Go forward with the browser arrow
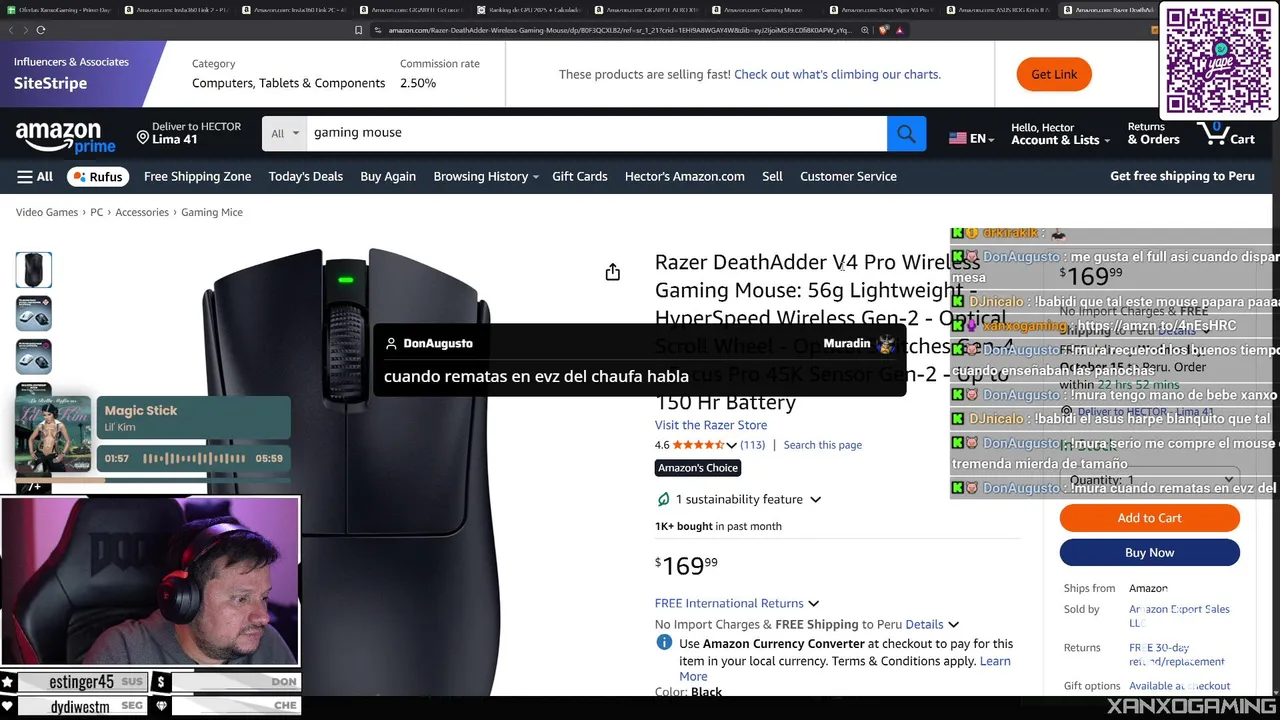The width and height of the screenshot is (1280, 720). coord(25,30)
